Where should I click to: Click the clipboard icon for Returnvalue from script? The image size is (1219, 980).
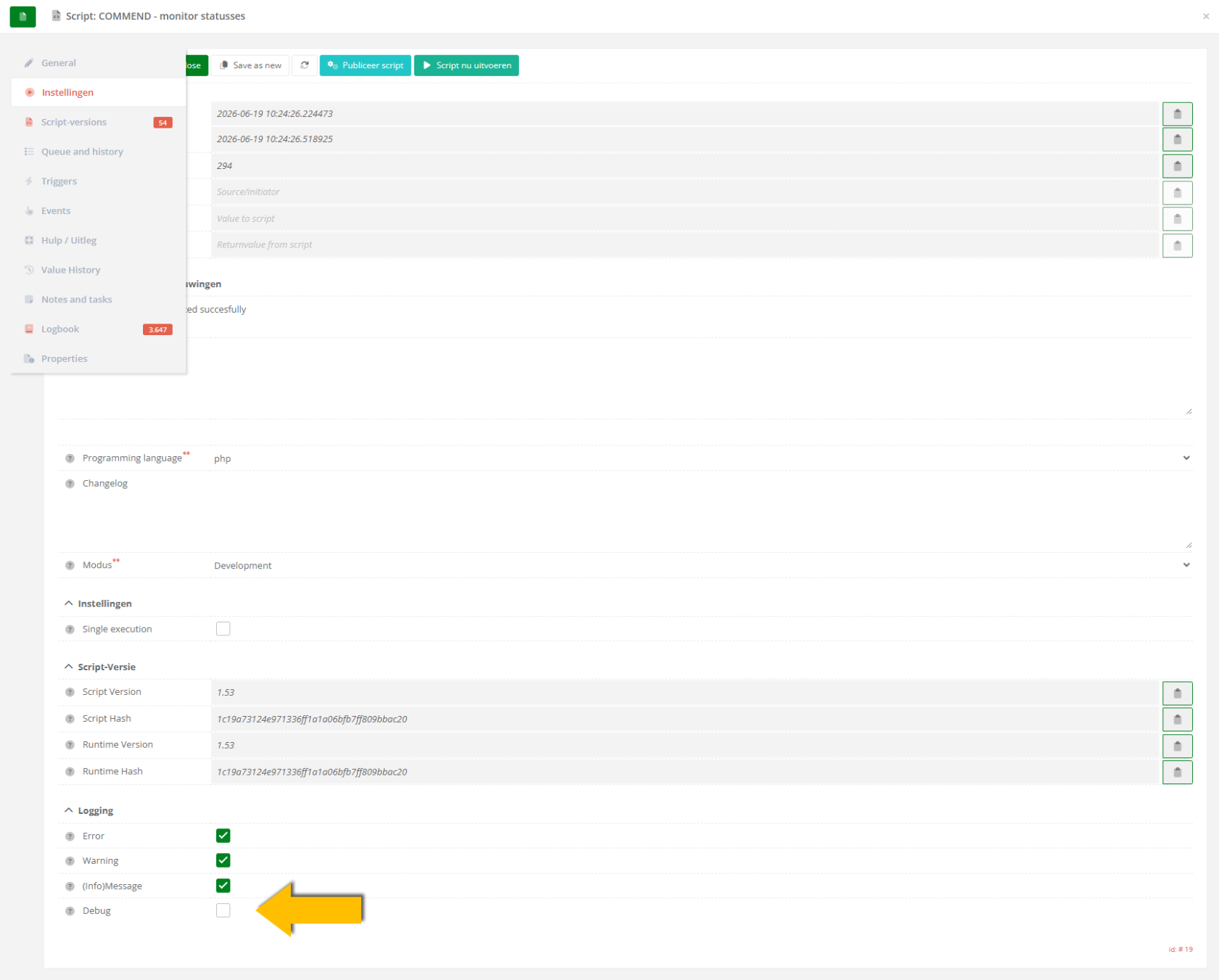click(x=1177, y=245)
